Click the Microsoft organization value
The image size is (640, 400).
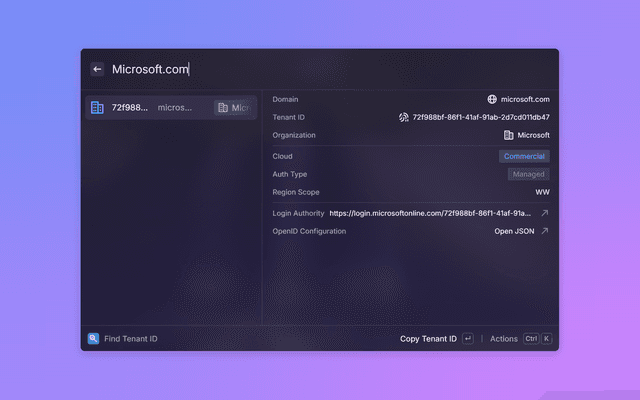pos(533,135)
